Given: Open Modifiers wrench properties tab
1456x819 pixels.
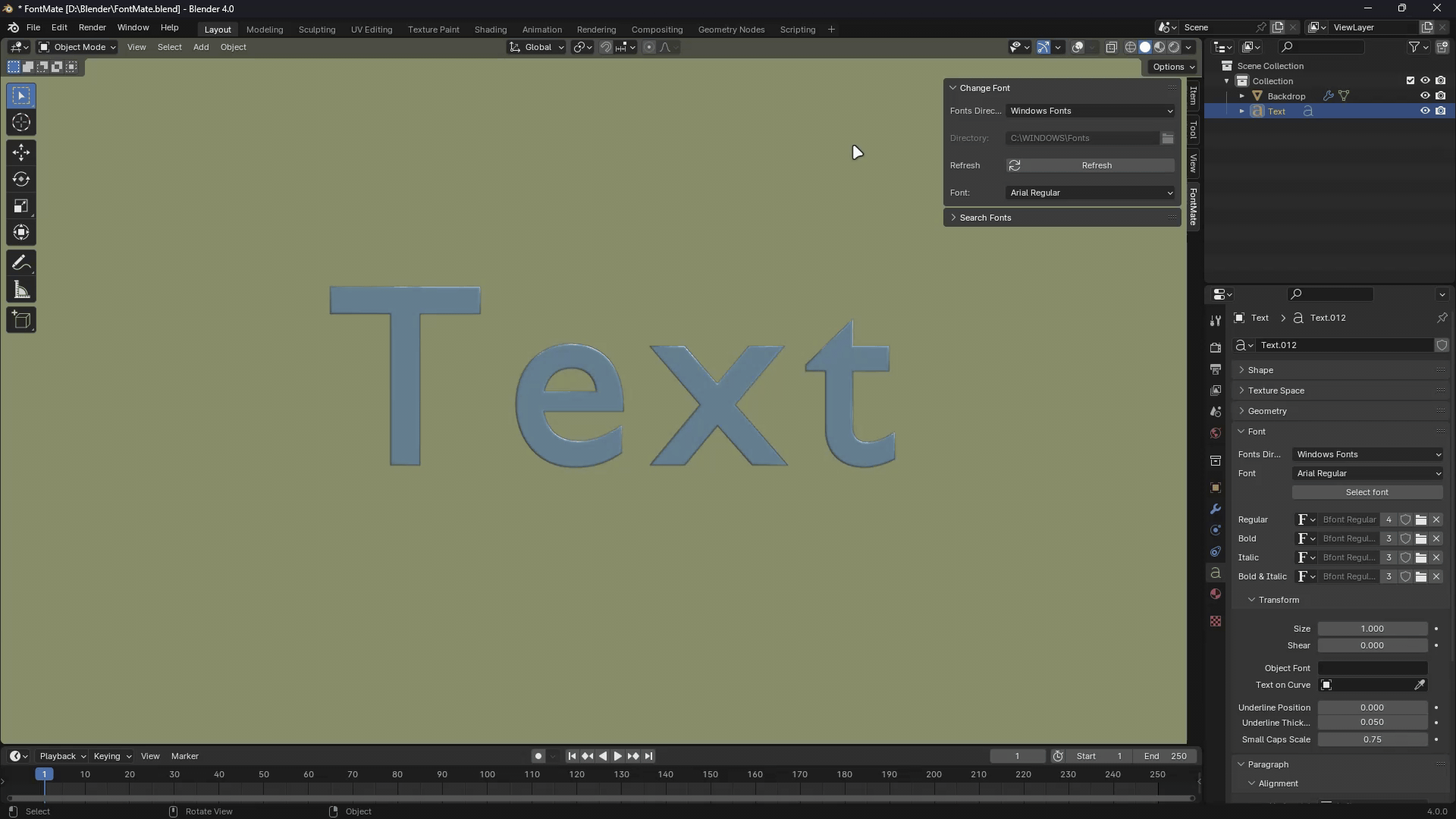Looking at the screenshot, I should (x=1216, y=509).
